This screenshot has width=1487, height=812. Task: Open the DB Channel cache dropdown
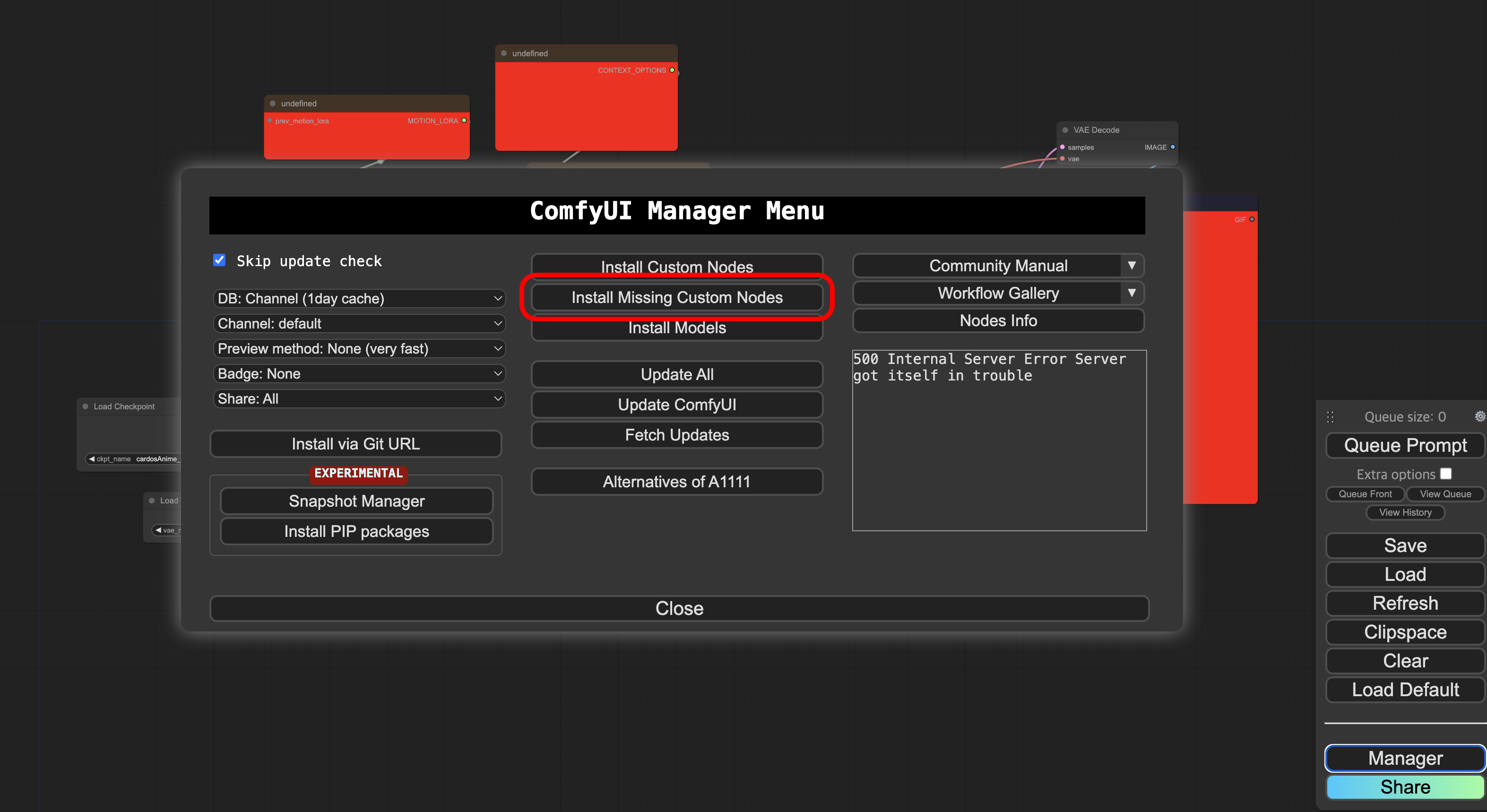358,298
